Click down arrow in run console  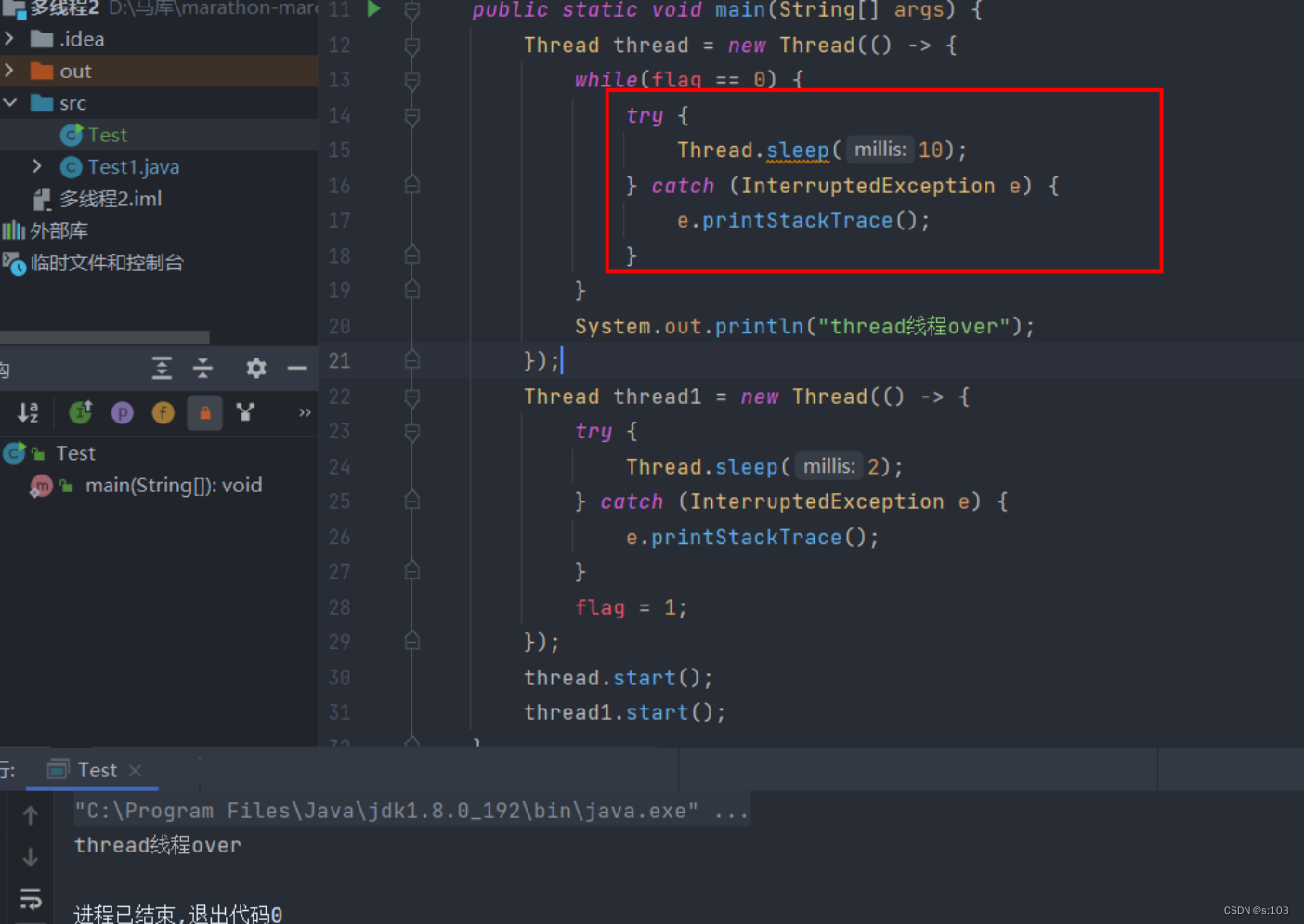(x=31, y=857)
